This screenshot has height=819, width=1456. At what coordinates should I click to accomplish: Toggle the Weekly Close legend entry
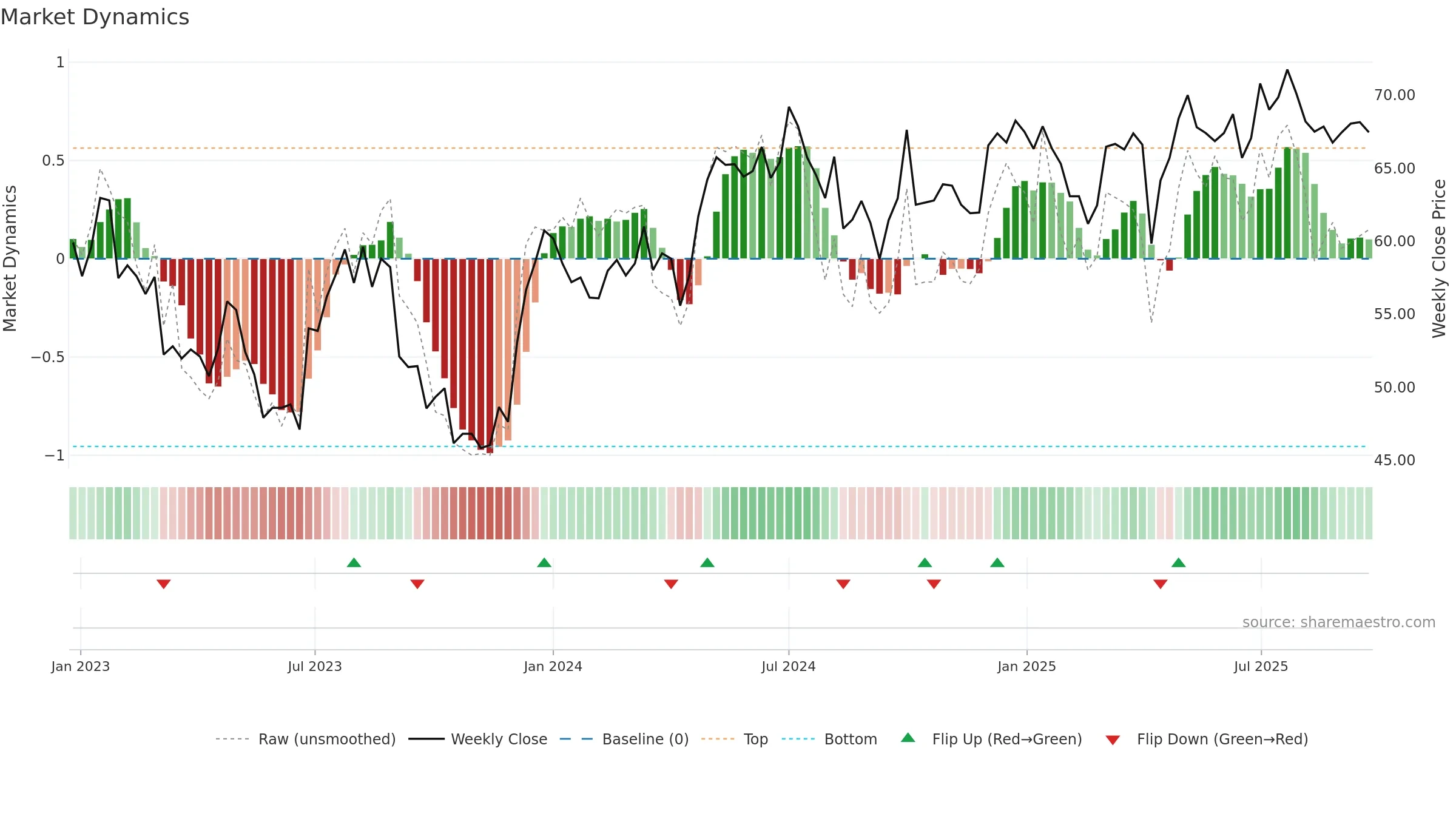(478, 739)
